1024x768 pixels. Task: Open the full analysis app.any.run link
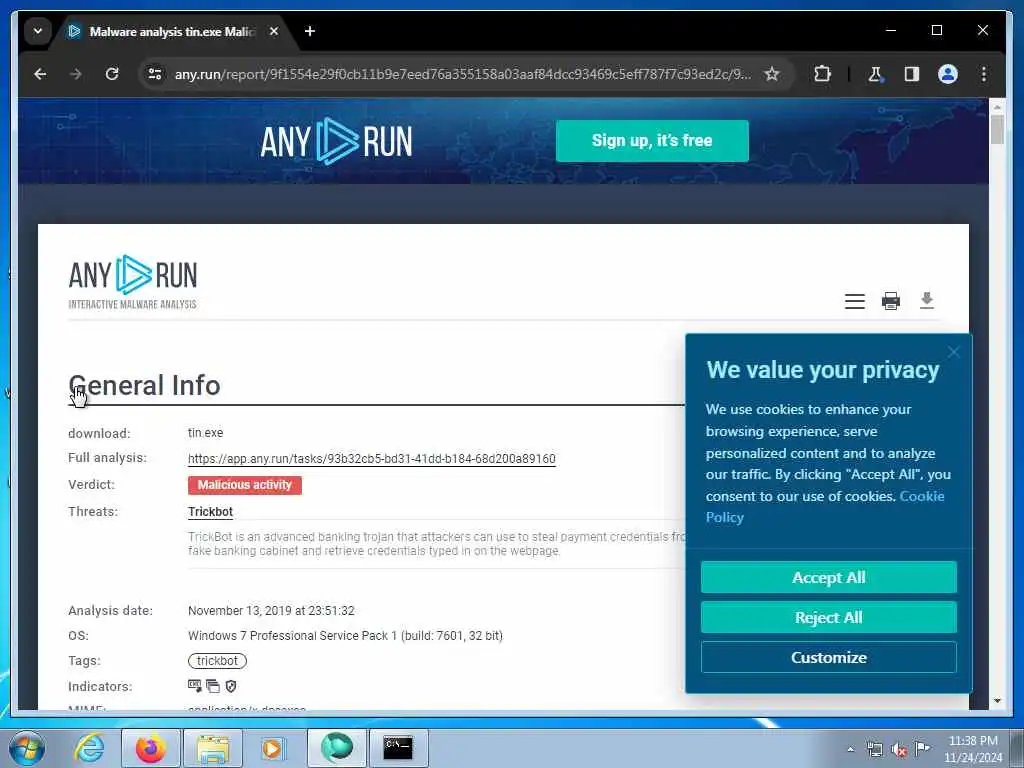(x=372, y=458)
